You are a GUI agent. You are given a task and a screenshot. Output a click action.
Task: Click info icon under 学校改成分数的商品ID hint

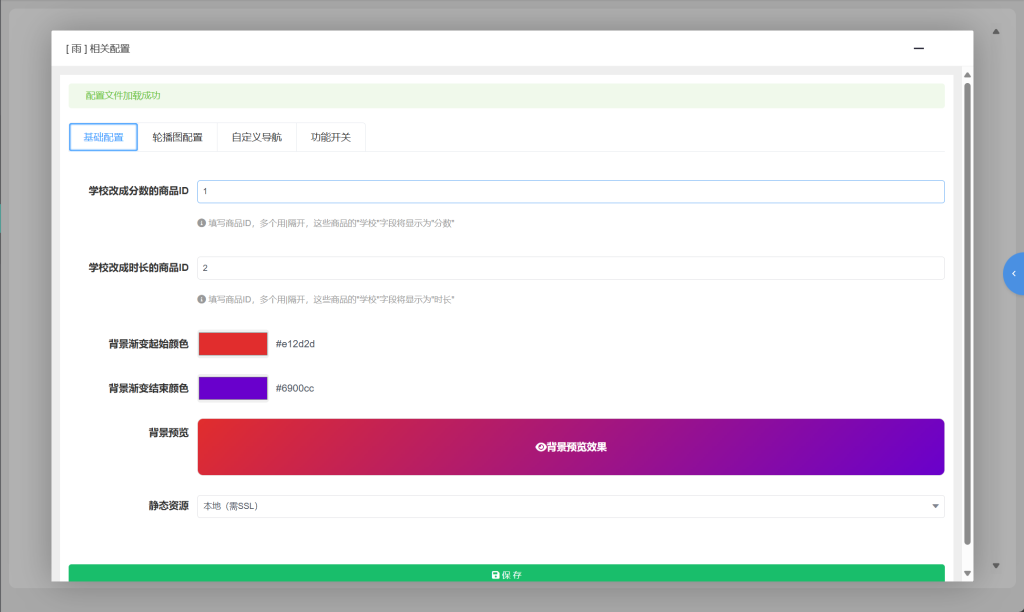point(201,223)
